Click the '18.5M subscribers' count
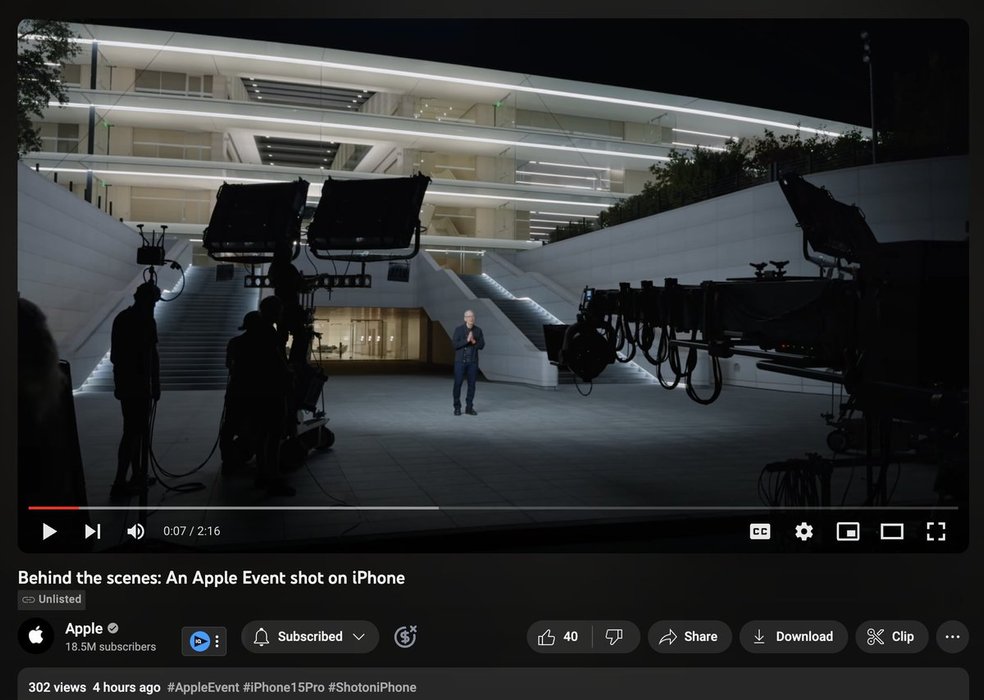 (x=110, y=647)
